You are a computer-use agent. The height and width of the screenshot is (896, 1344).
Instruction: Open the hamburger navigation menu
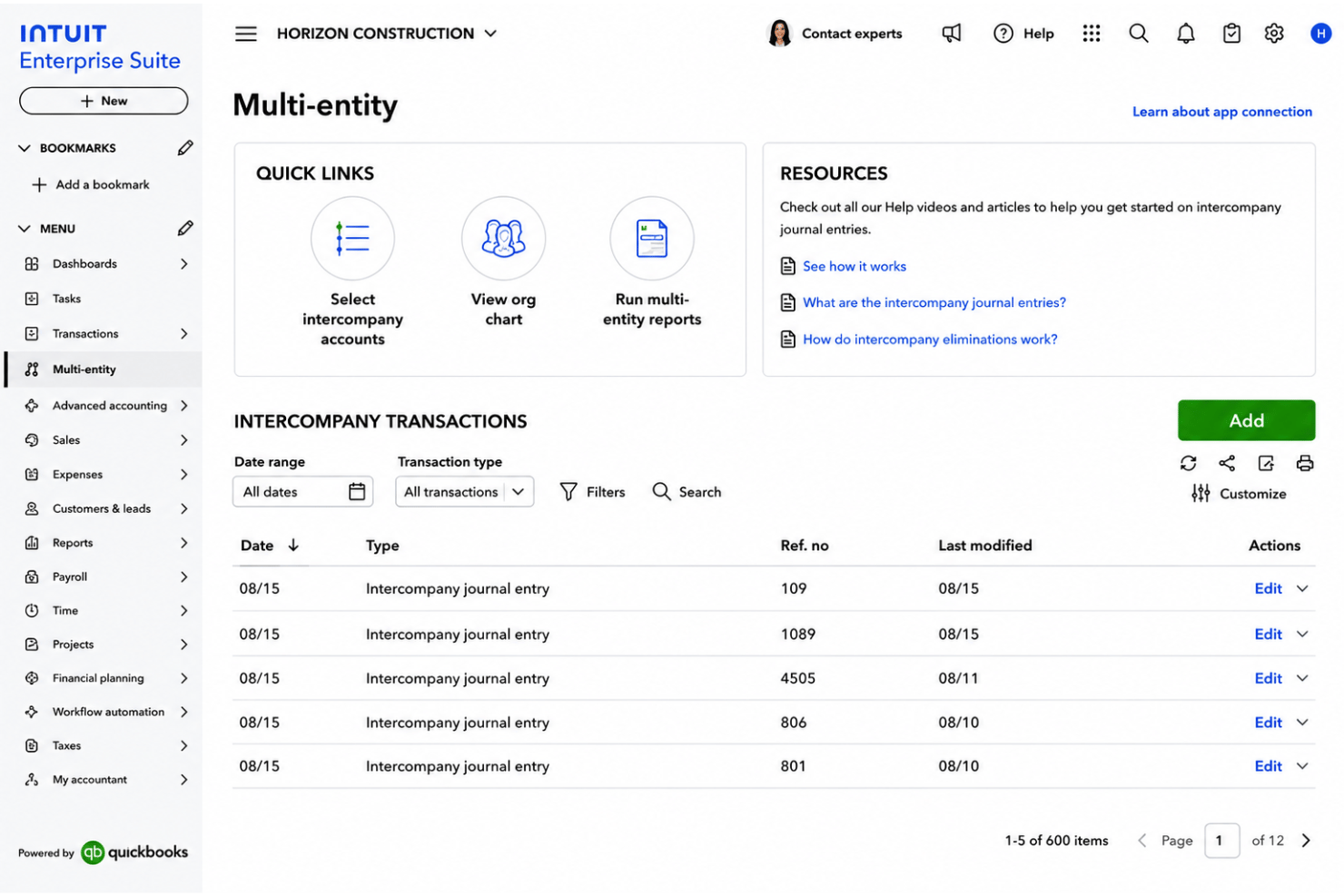246,34
